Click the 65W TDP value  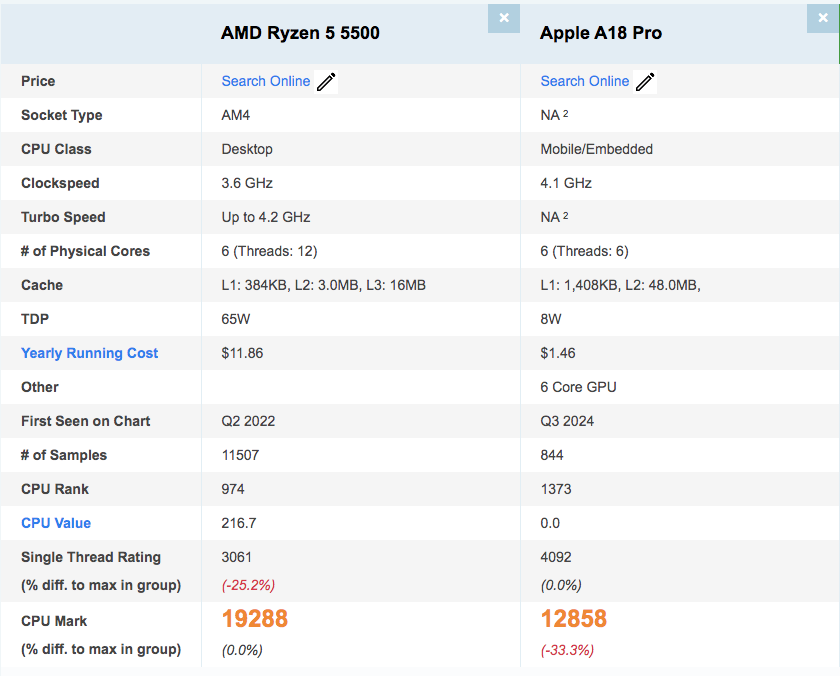(236, 319)
